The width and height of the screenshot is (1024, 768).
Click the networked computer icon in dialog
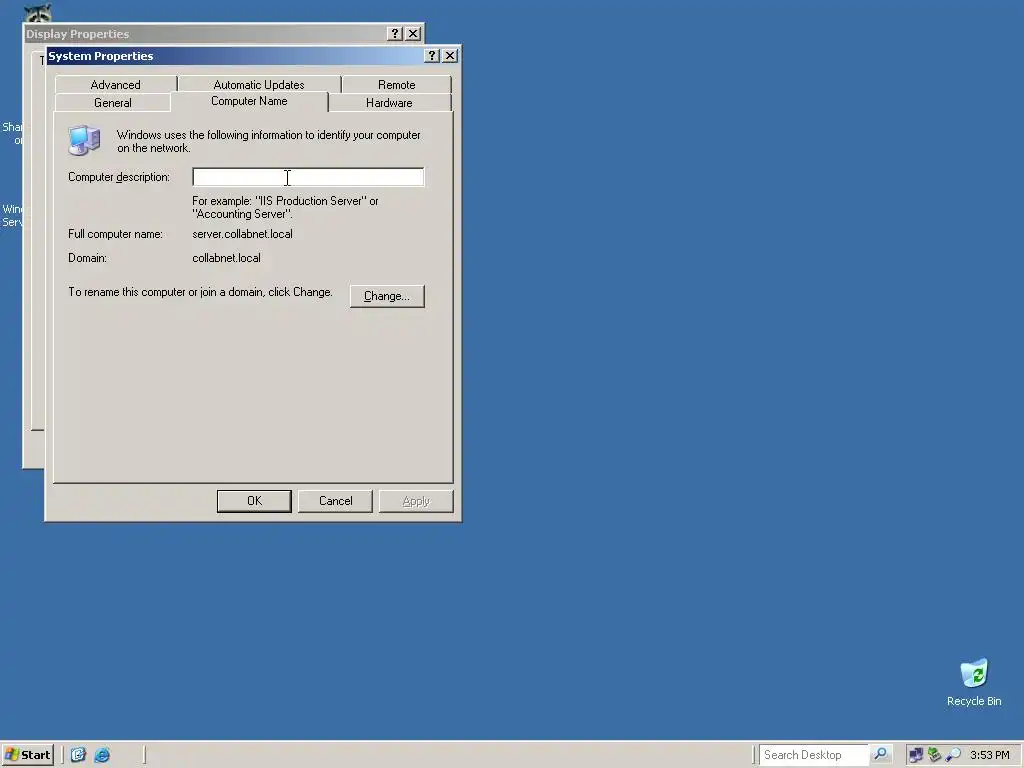point(84,140)
